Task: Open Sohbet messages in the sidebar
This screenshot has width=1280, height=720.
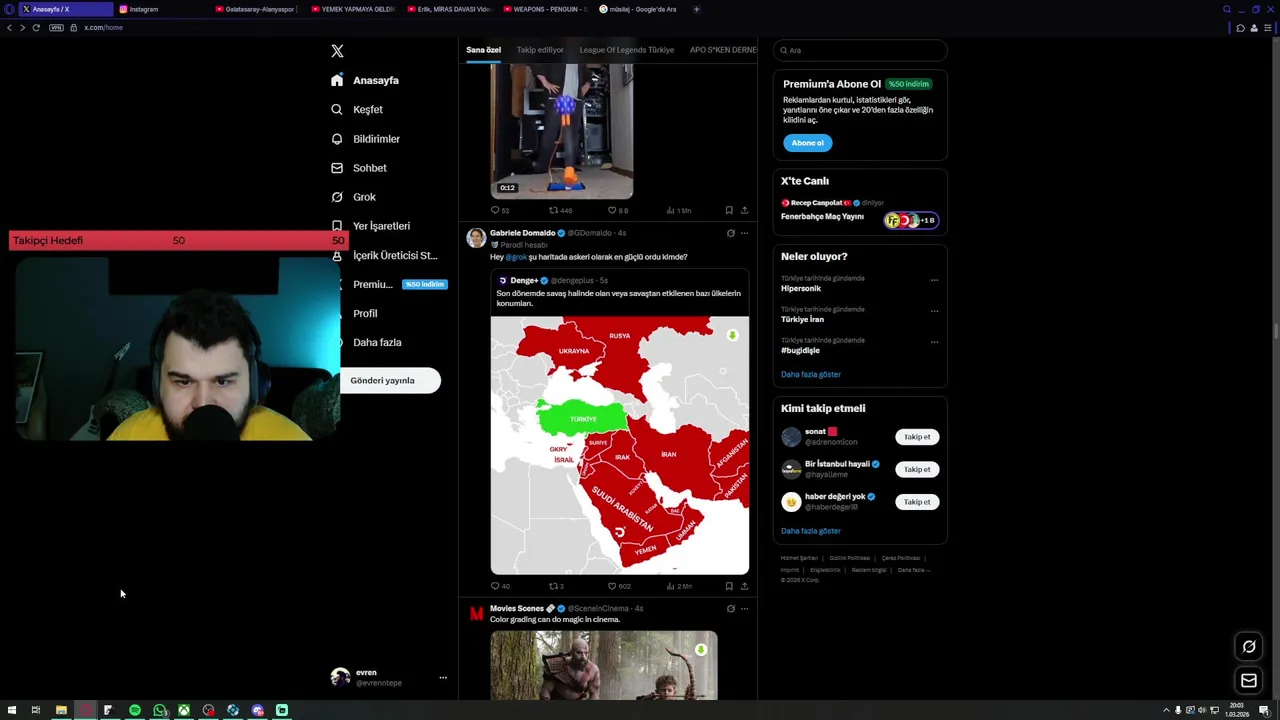Action: [358, 168]
